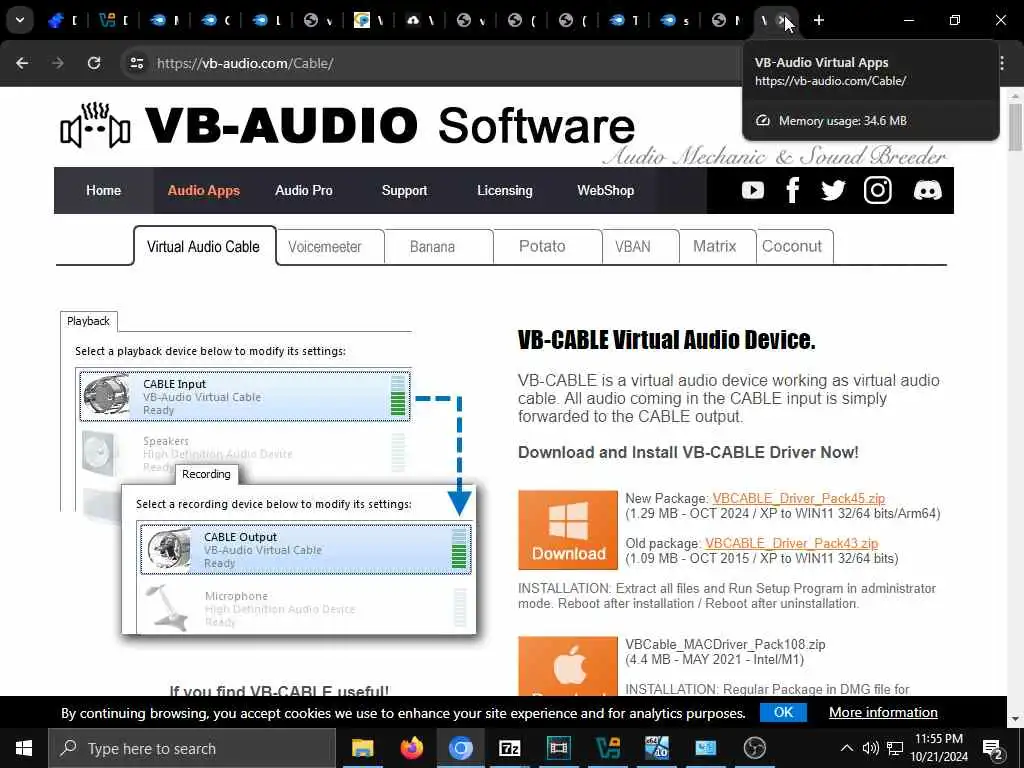Click the network tray icon
The image size is (1024, 768).
895,748
